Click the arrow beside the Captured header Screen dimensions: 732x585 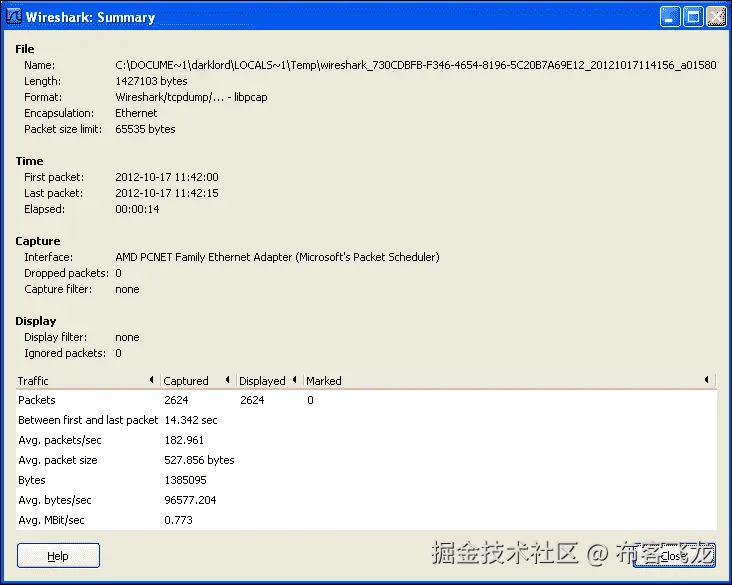[228, 380]
